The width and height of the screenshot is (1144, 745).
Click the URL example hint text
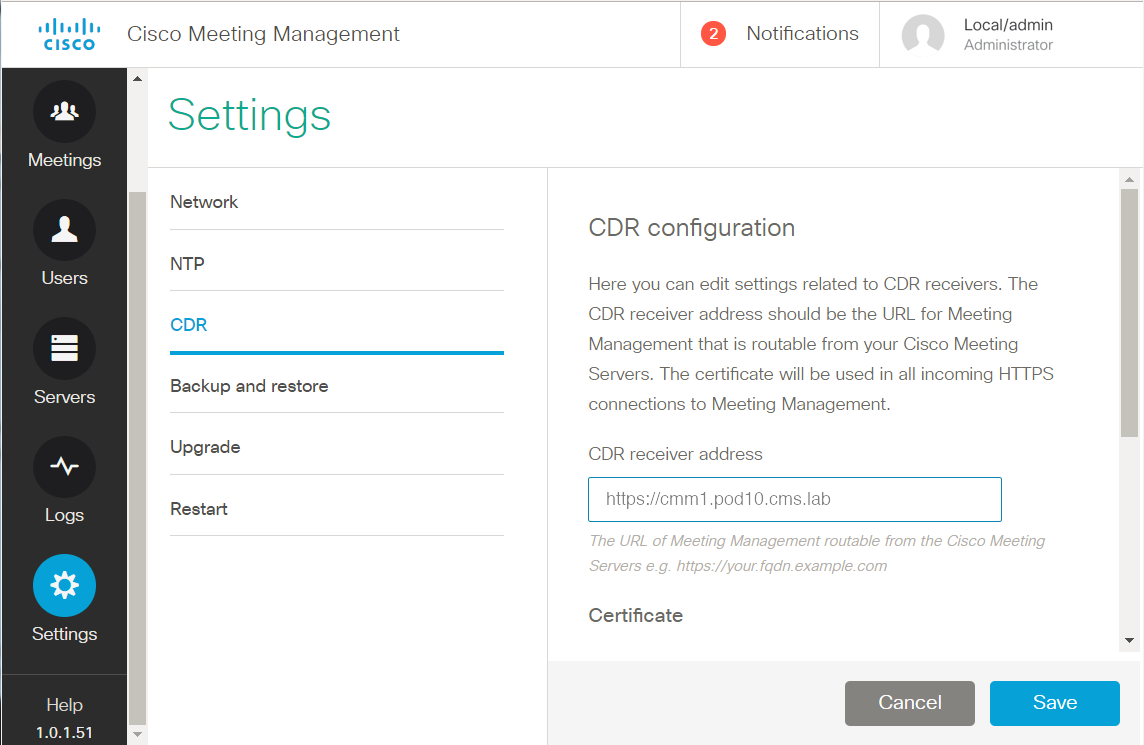(816, 553)
